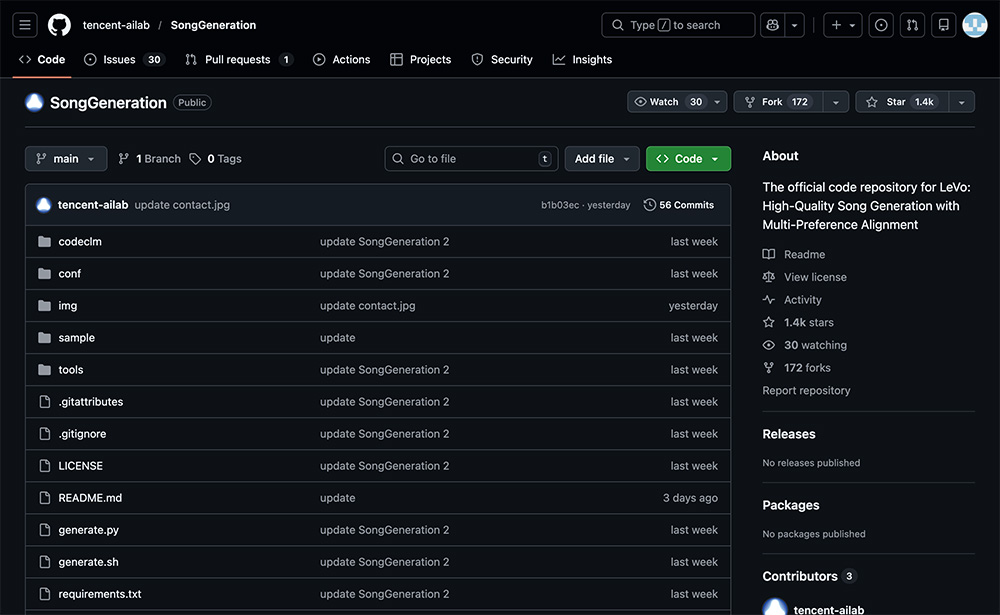The image size is (1000, 615).
Task: Click the folder icon of the codeclm row
Action: pyautogui.click(x=44, y=242)
